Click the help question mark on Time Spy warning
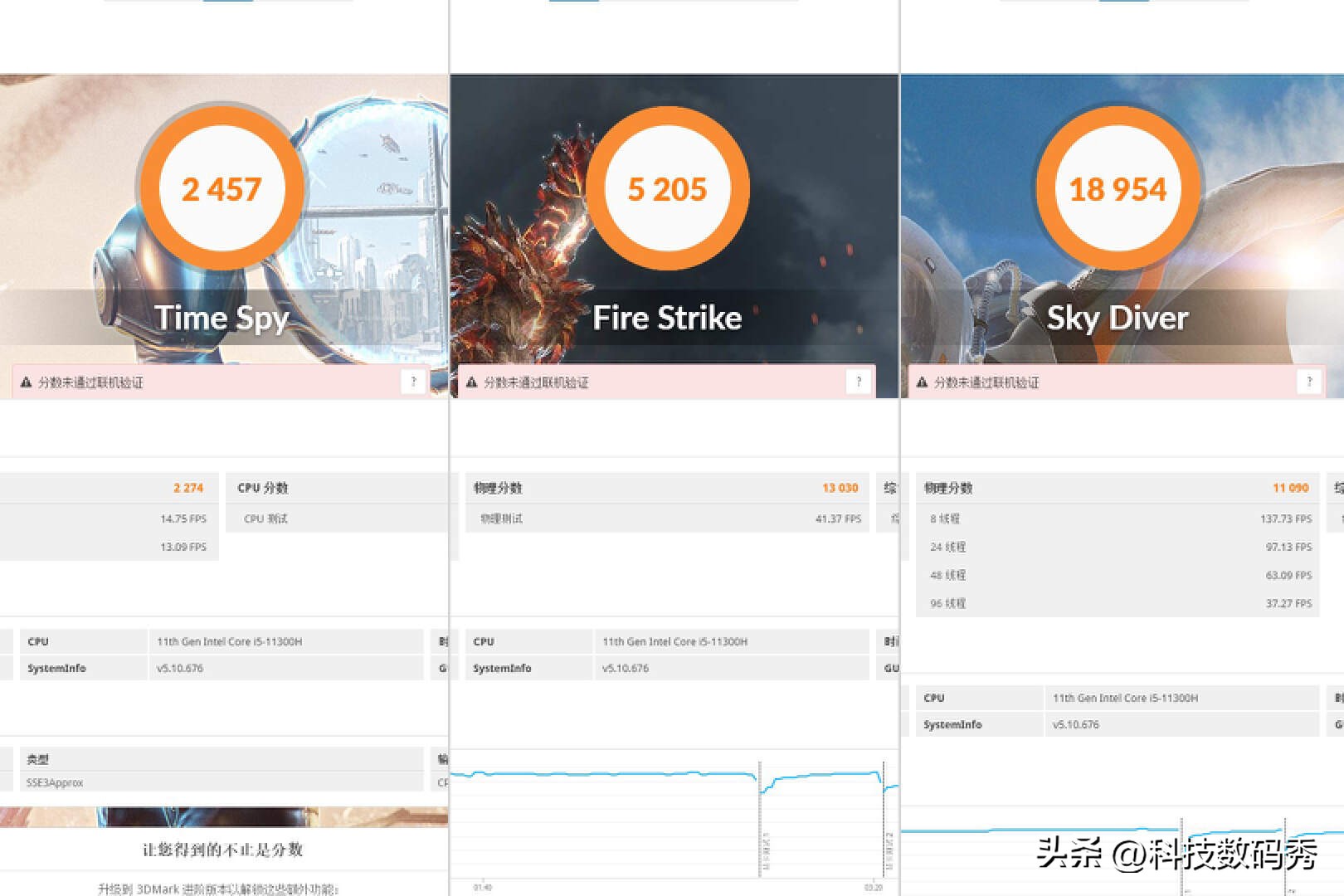 click(413, 382)
